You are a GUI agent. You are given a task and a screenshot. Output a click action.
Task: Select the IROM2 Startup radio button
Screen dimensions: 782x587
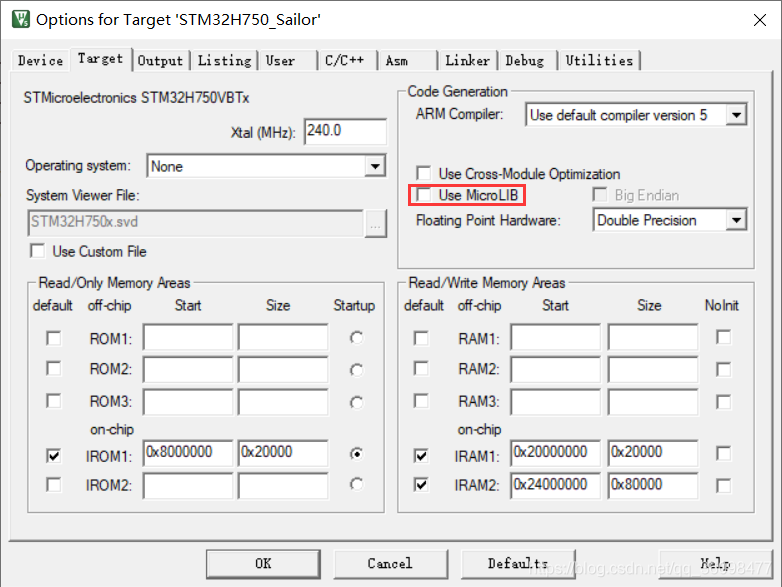[356, 484]
